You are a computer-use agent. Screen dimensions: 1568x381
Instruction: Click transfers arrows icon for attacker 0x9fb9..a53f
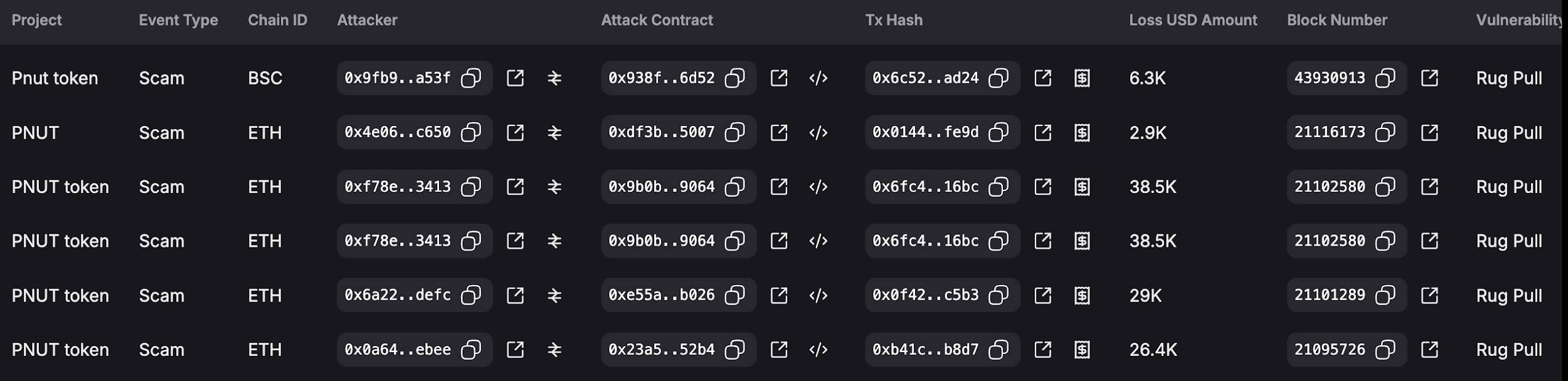pyautogui.click(x=554, y=78)
